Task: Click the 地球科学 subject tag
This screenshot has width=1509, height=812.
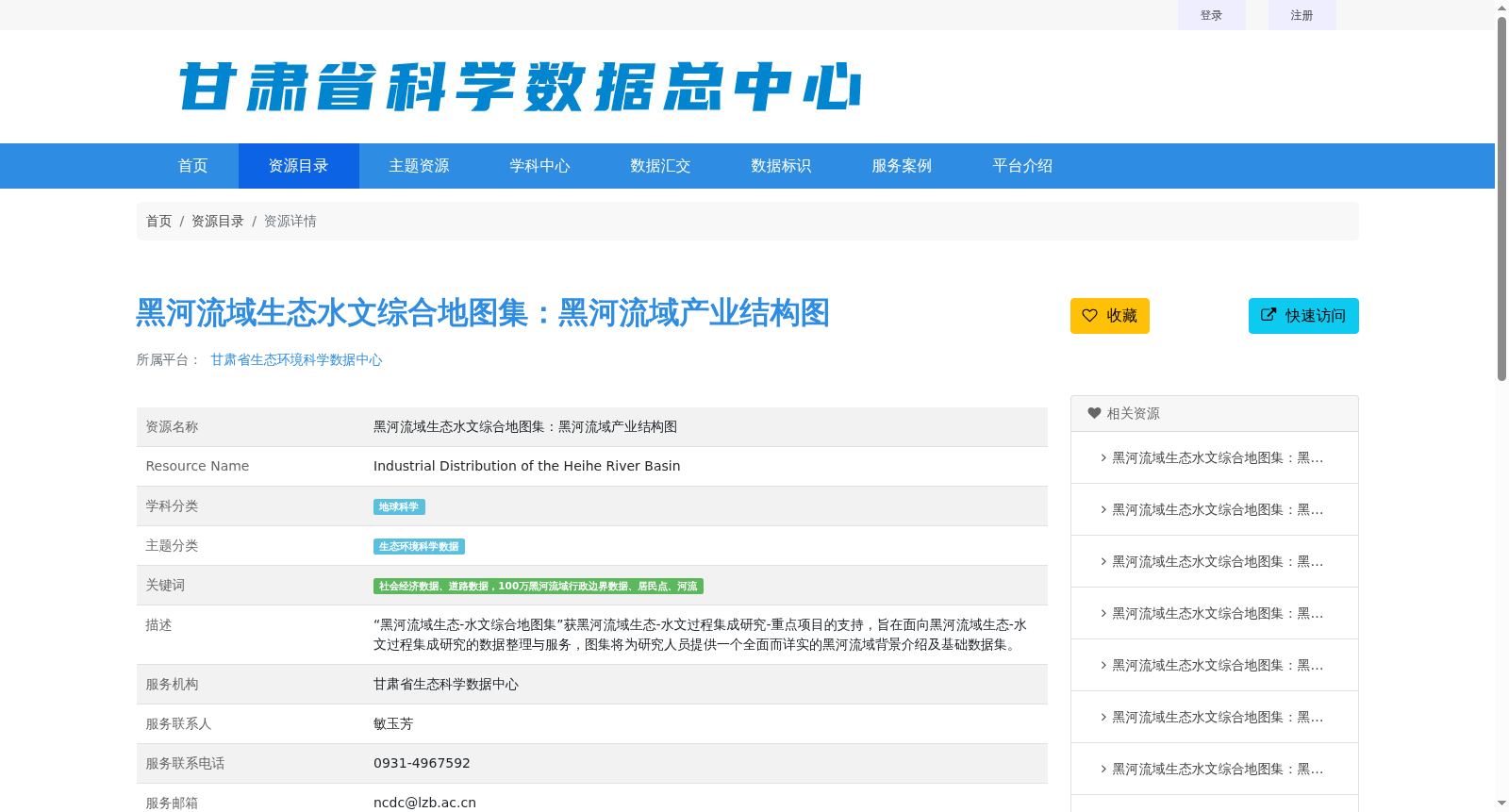Action: coord(399,507)
